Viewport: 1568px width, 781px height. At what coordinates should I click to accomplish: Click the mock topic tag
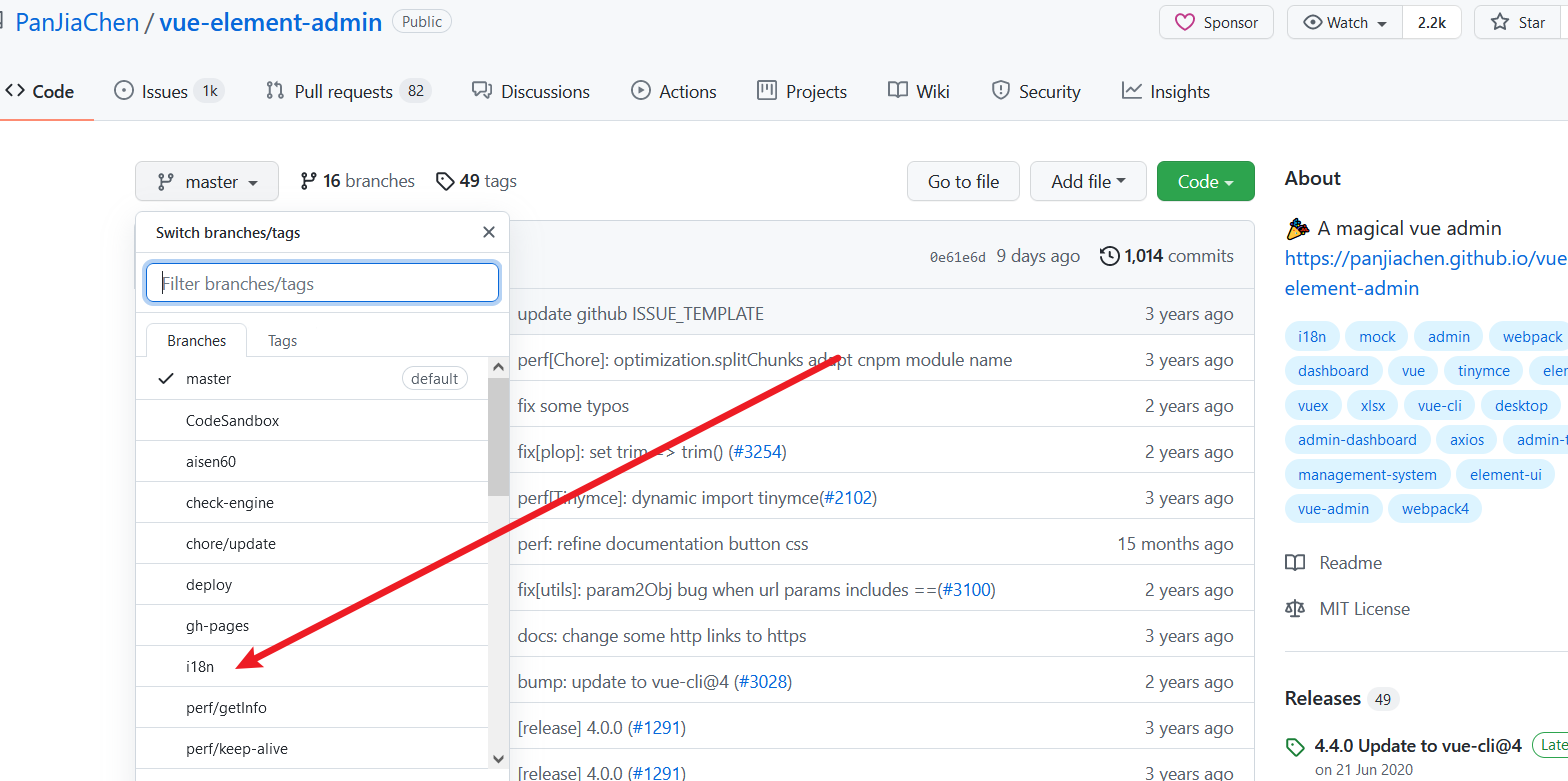coord(1377,337)
